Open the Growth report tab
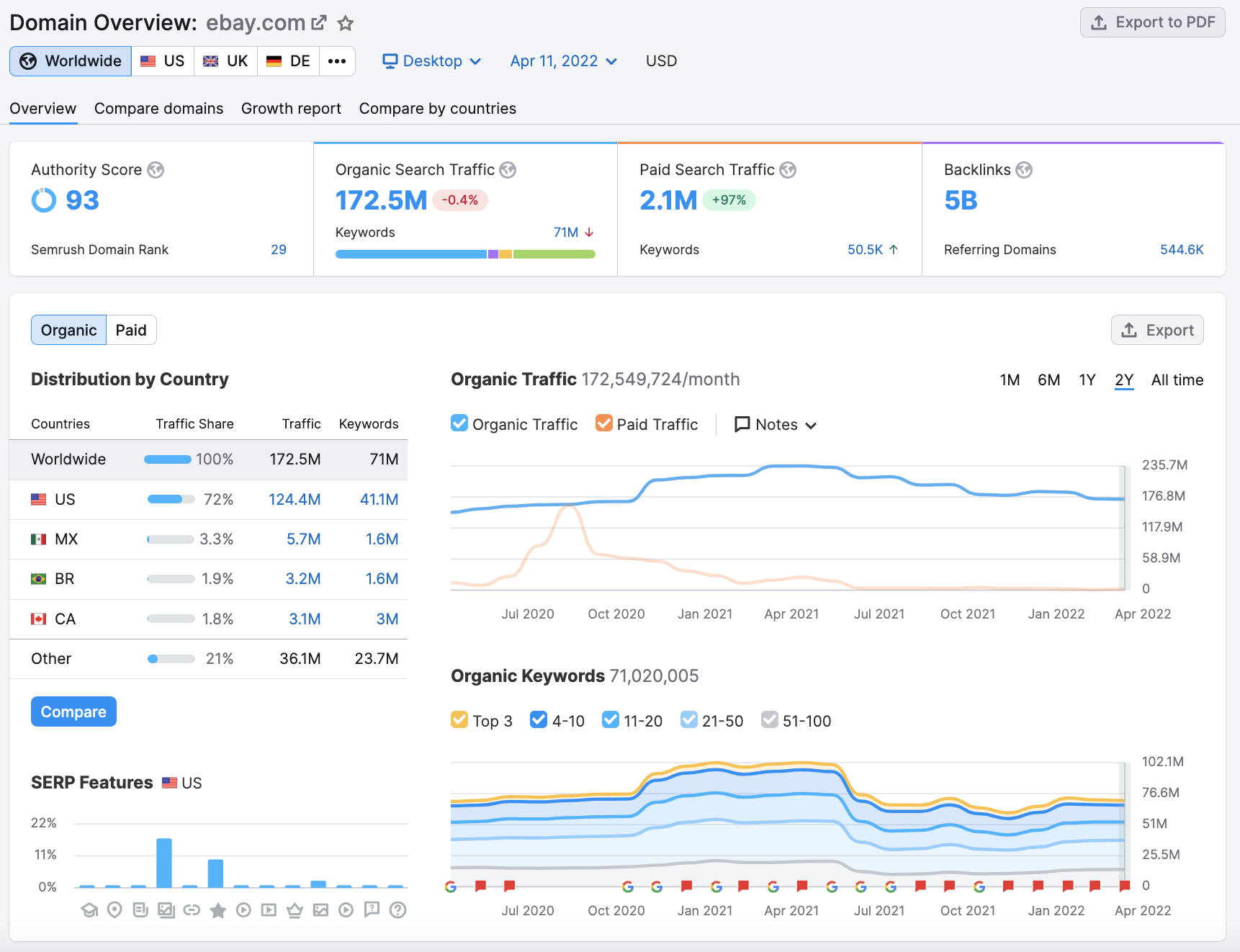 [x=291, y=109]
